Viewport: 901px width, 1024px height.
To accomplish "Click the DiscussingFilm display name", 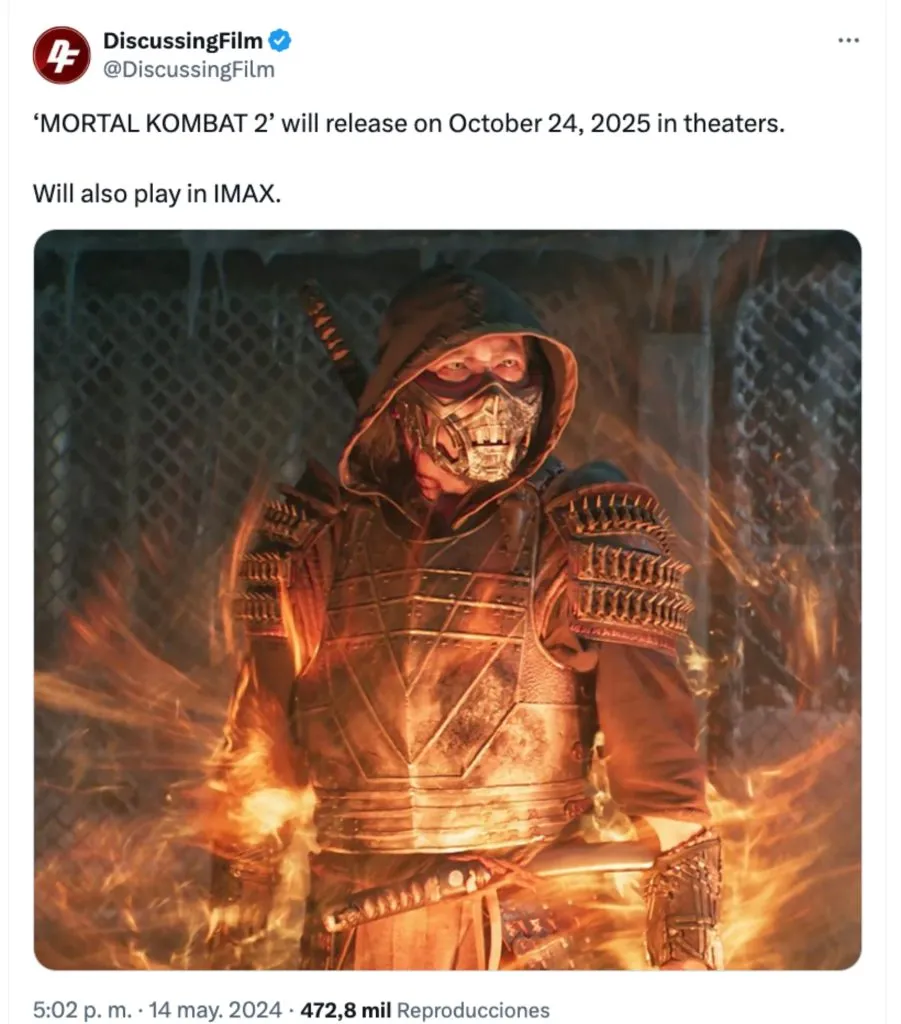I will pyautogui.click(x=183, y=40).
